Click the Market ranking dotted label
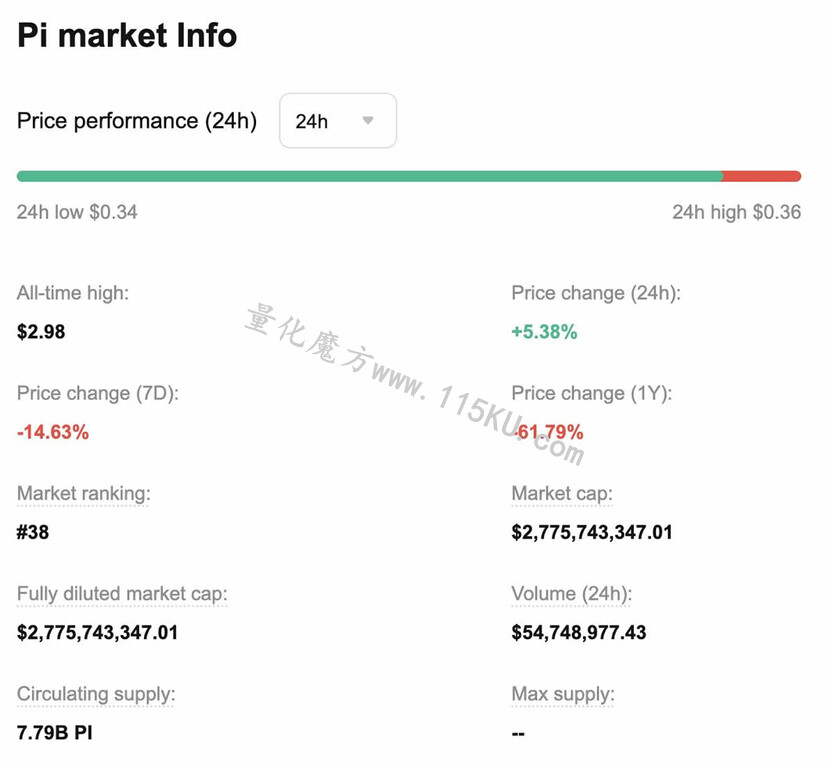The width and height of the screenshot is (832, 768). pyautogui.click(x=84, y=493)
